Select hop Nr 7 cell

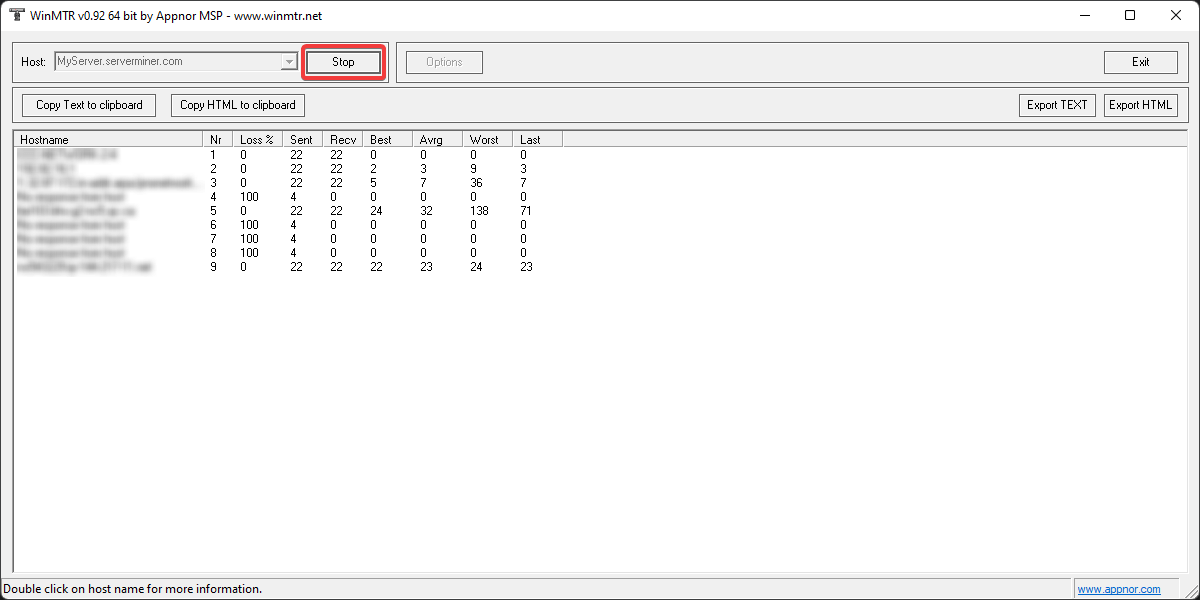pyautogui.click(x=213, y=239)
